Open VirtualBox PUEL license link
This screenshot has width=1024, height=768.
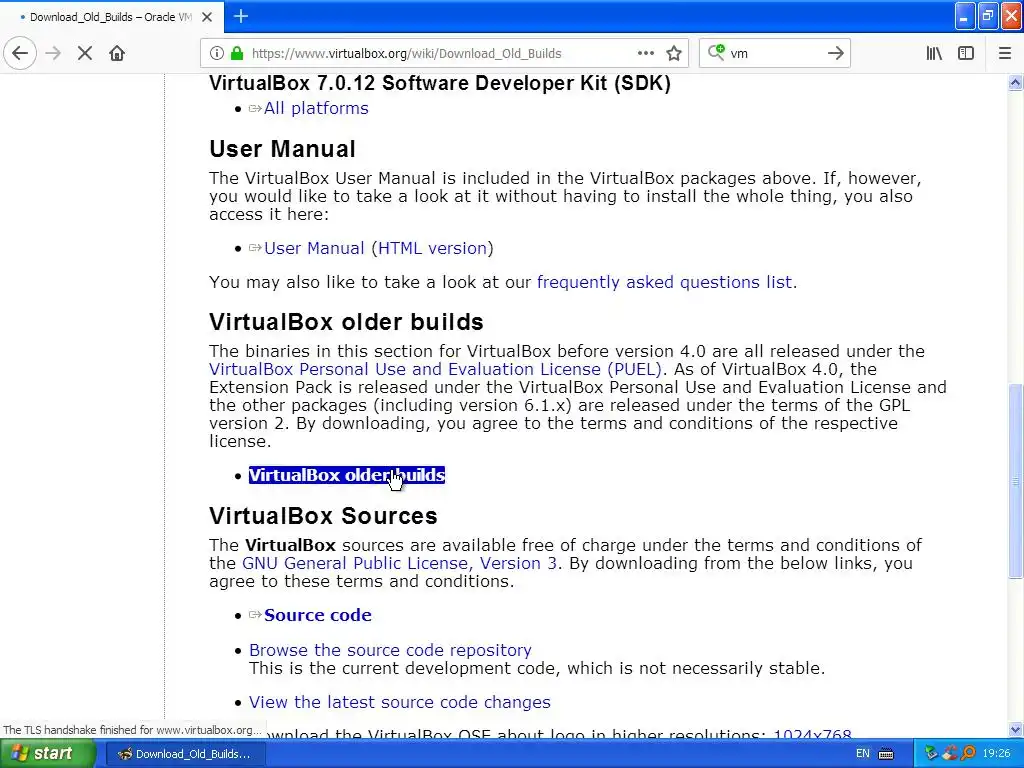(x=436, y=369)
